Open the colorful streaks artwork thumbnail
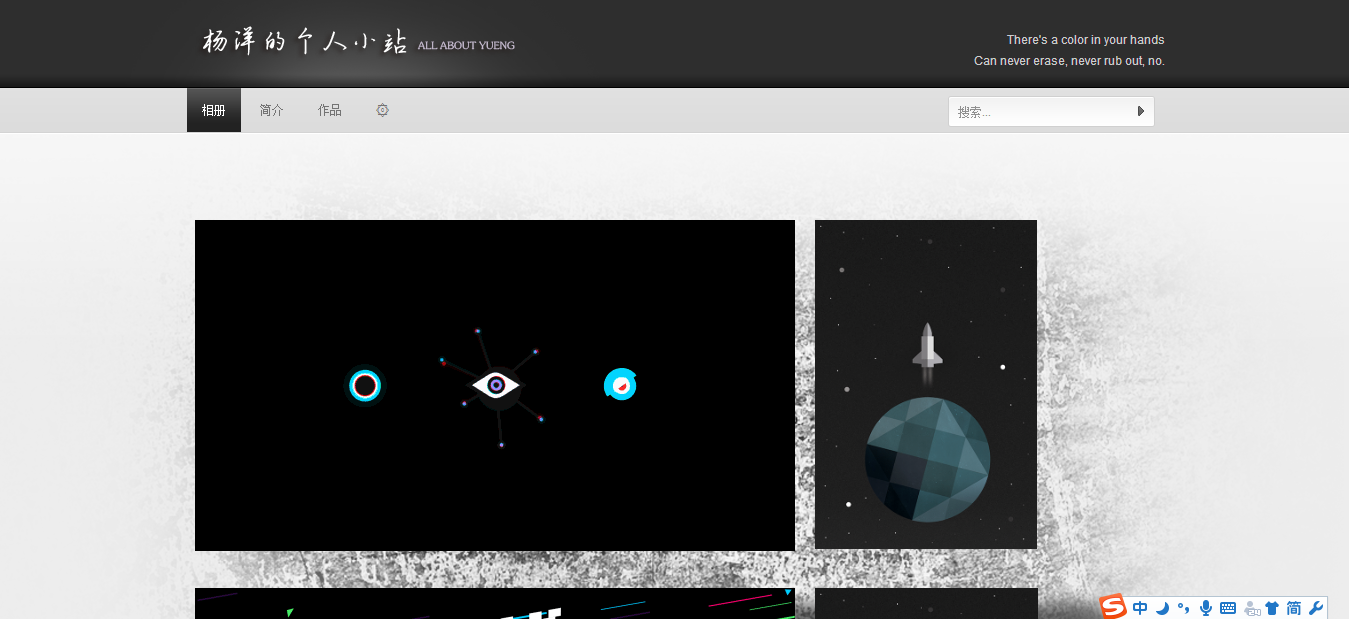Image resolution: width=1349 pixels, height=619 pixels. pos(495,603)
